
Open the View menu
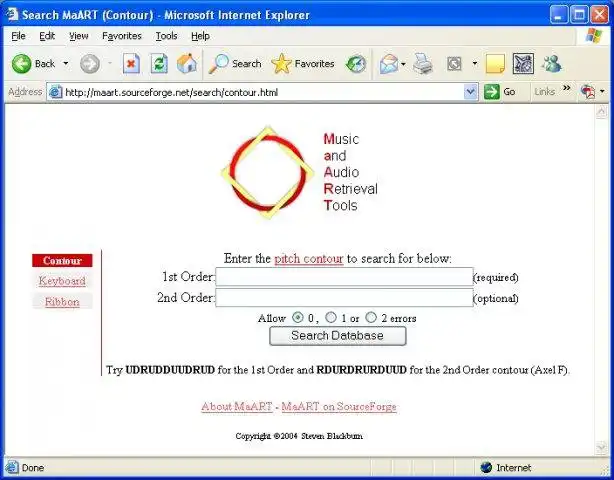[79, 36]
